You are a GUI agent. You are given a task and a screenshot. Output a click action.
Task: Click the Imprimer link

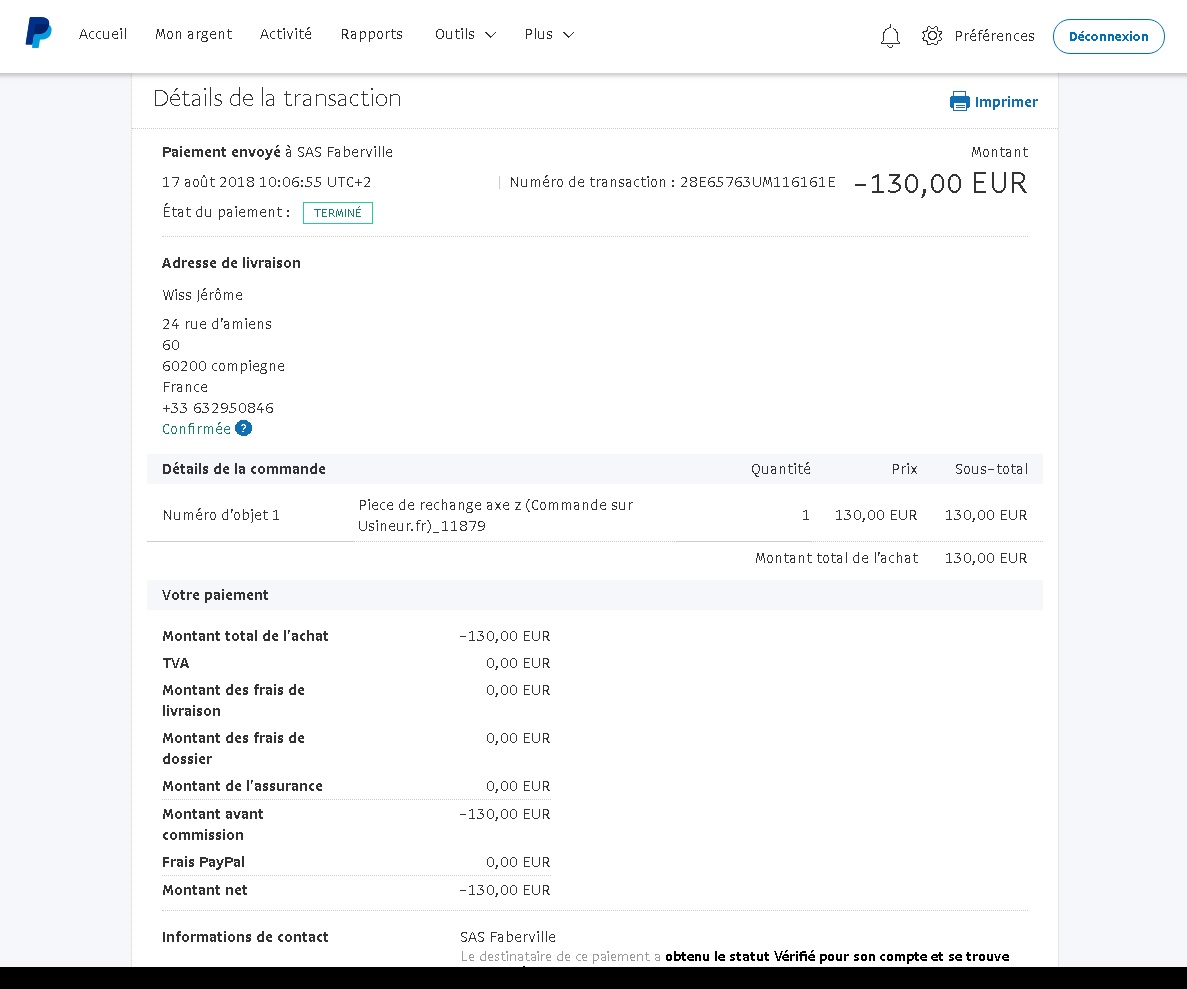point(1006,101)
